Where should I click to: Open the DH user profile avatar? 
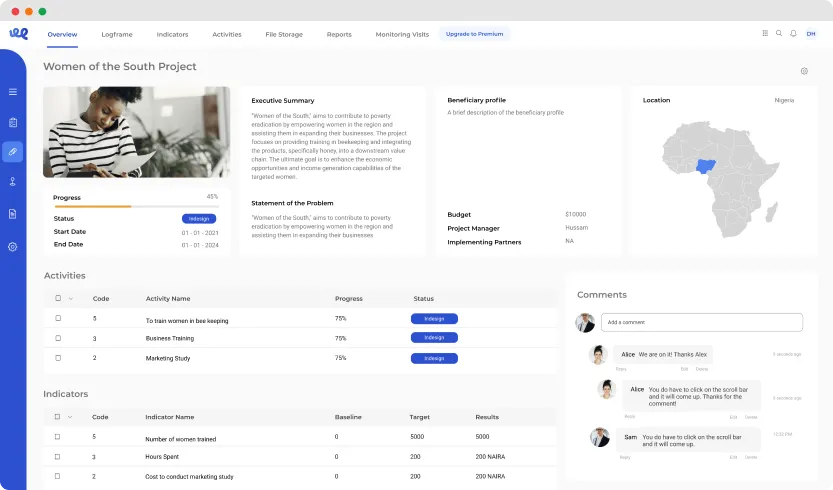coord(811,33)
